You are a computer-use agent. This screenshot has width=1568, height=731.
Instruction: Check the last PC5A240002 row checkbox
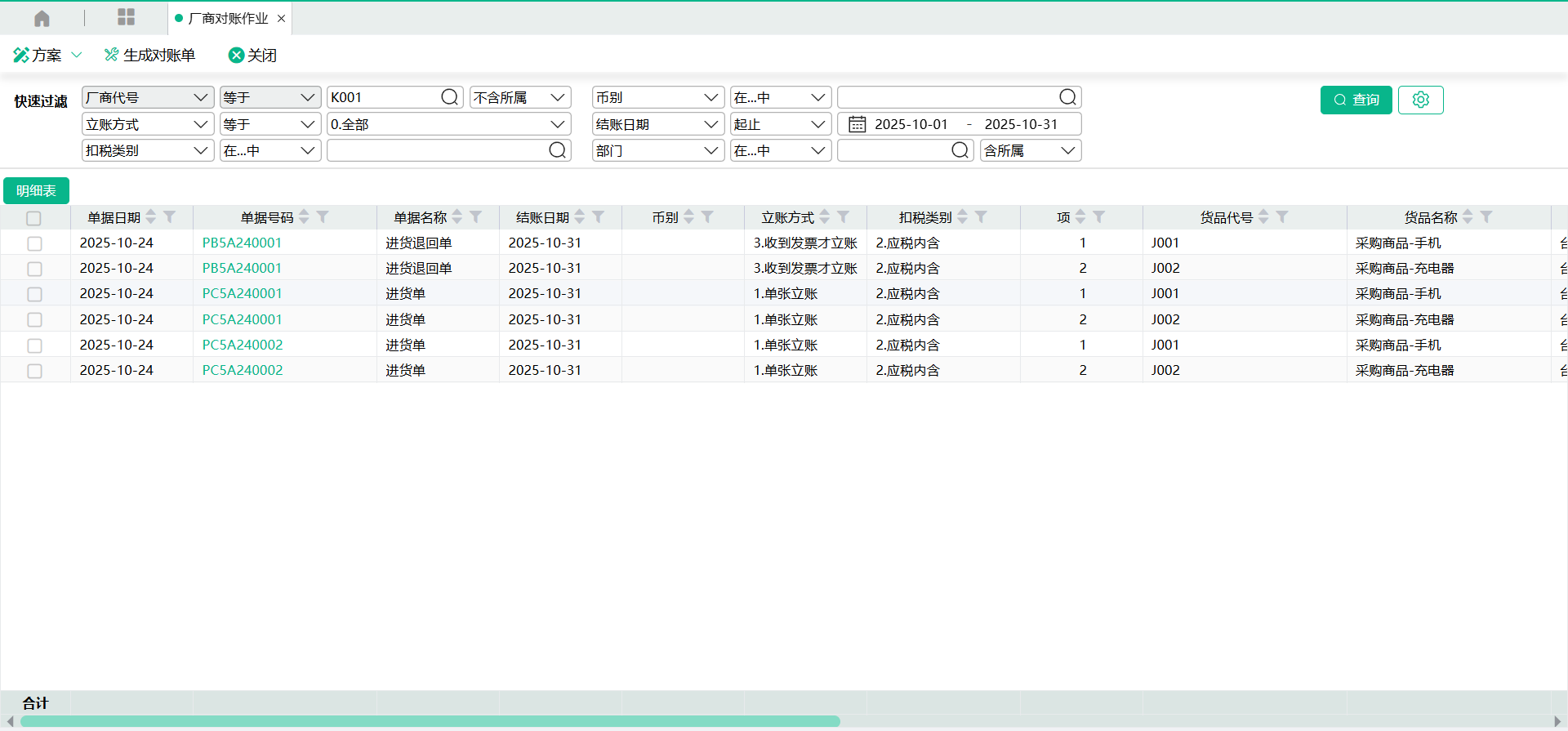34,371
